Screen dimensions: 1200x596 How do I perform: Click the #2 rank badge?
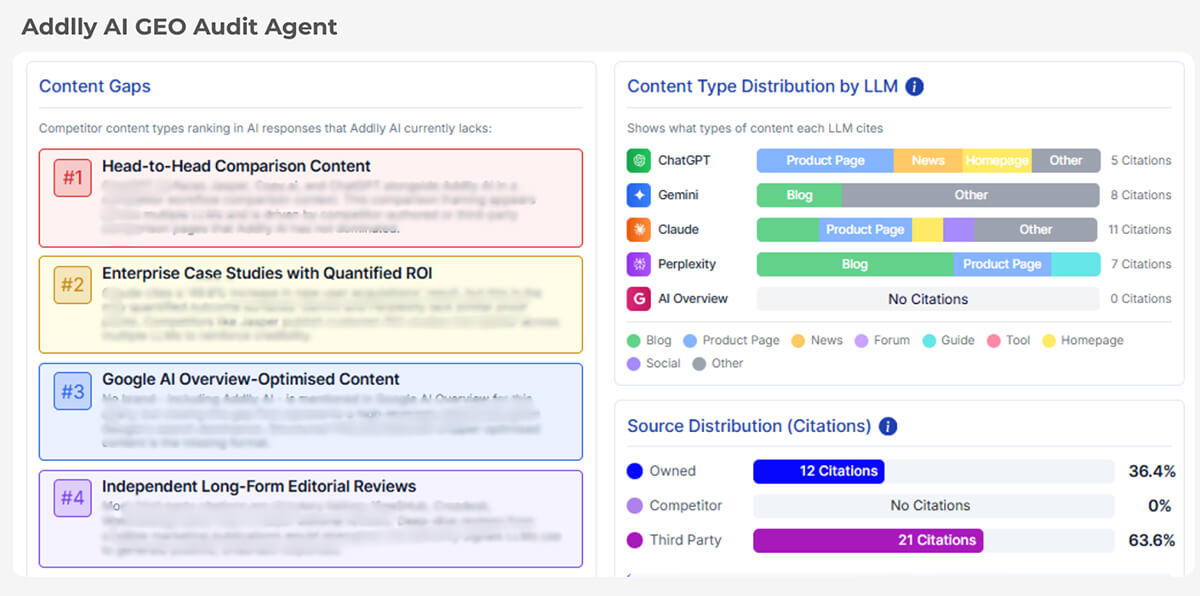(x=73, y=285)
